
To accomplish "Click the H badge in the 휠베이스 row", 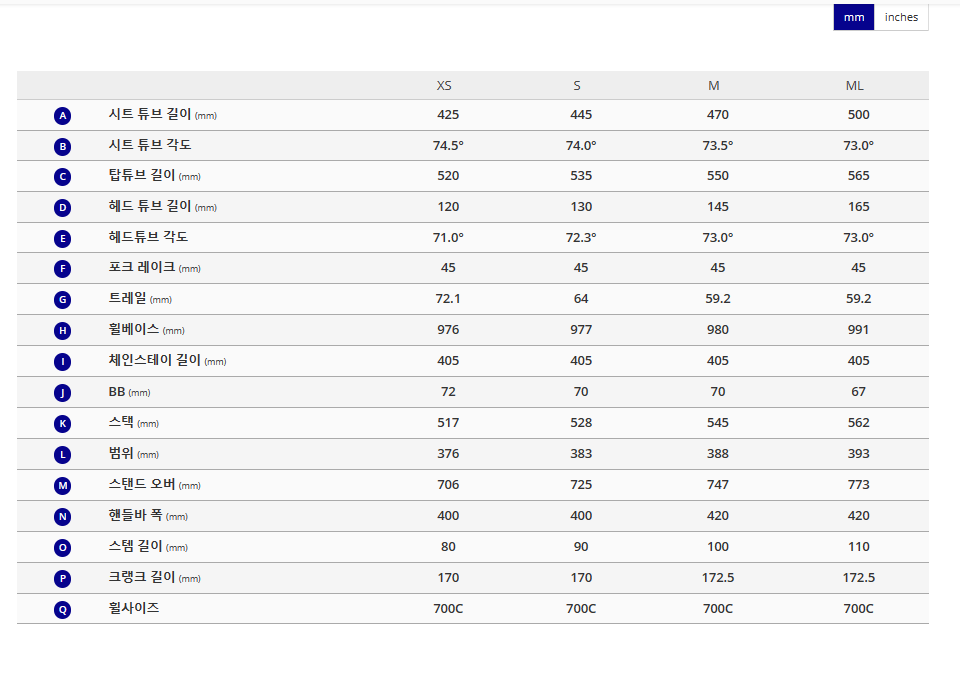I will (x=62, y=331).
